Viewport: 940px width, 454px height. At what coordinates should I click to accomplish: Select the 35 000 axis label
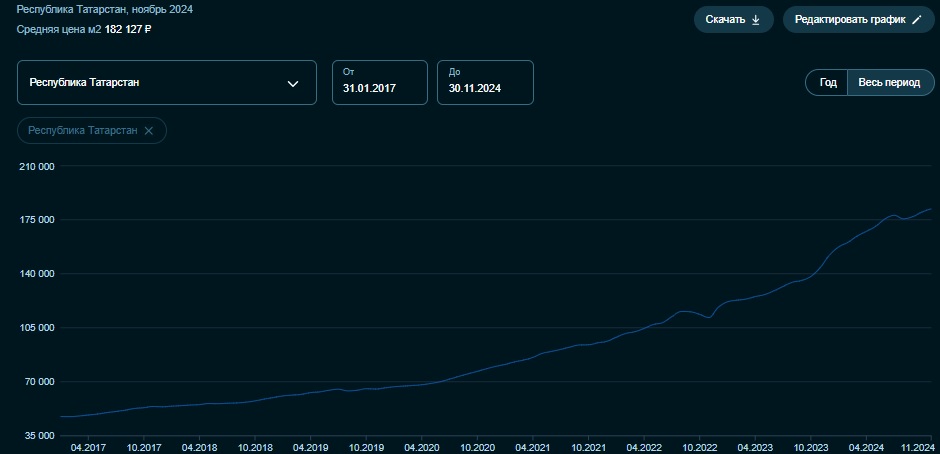click(x=40, y=436)
